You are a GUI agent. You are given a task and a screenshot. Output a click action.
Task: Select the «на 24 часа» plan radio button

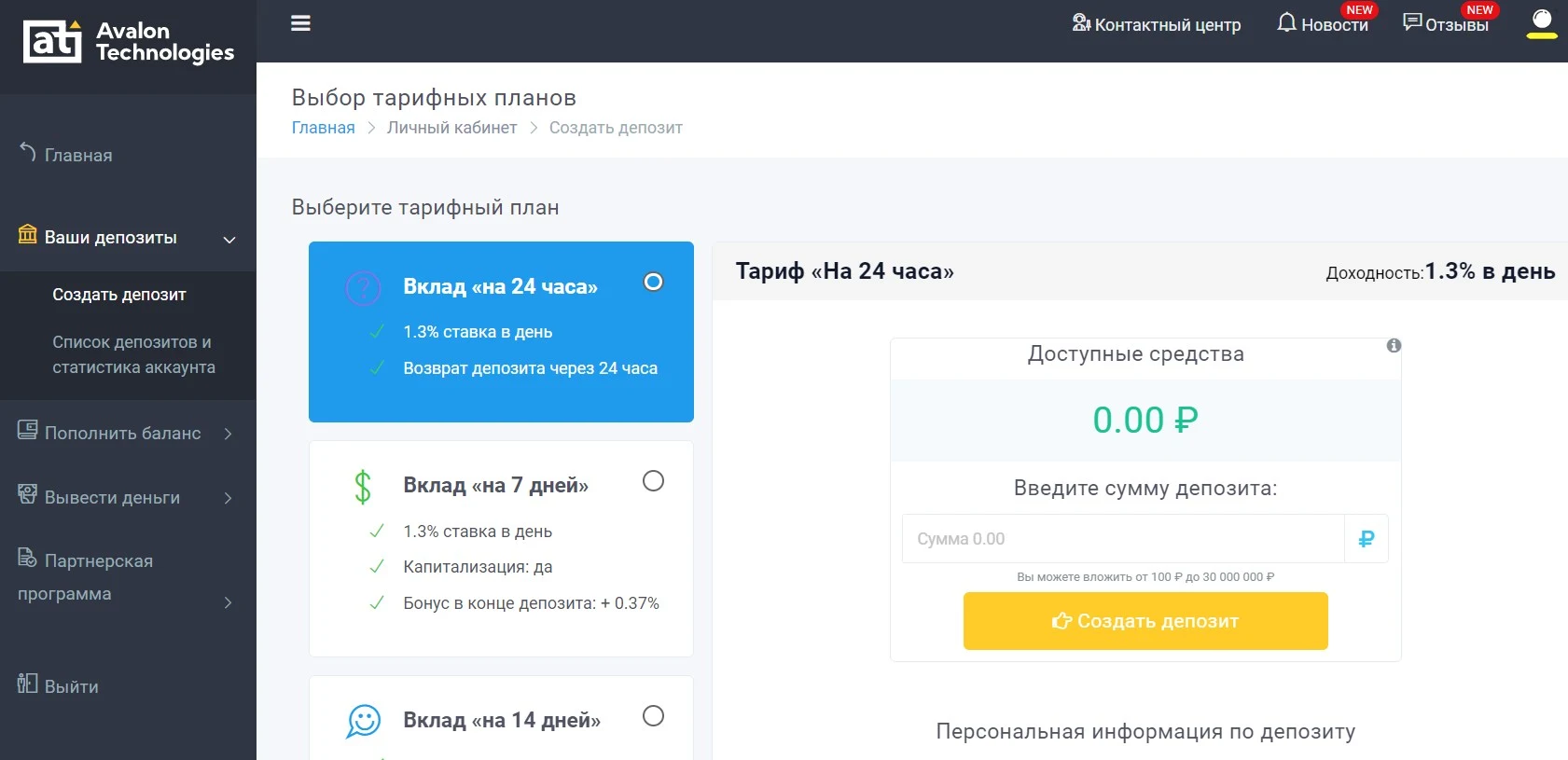(653, 282)
